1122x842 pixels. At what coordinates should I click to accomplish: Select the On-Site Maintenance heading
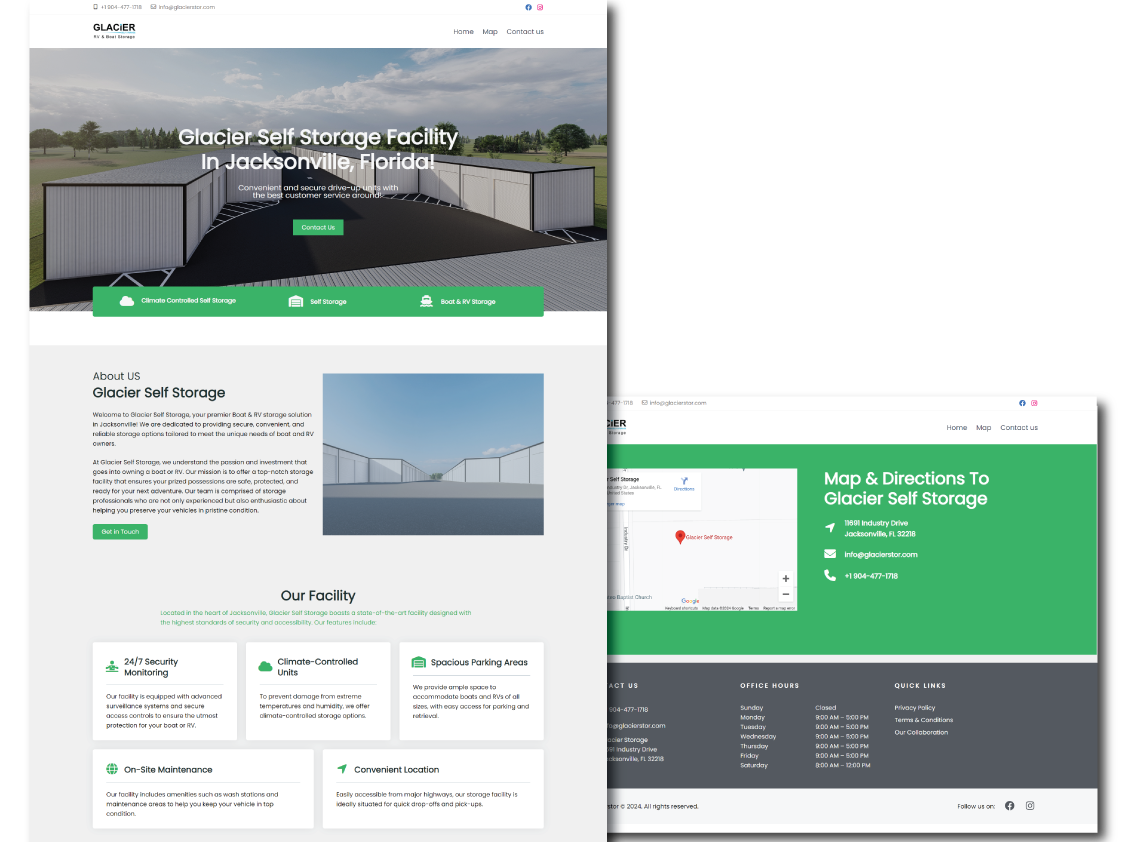(168, 770)
